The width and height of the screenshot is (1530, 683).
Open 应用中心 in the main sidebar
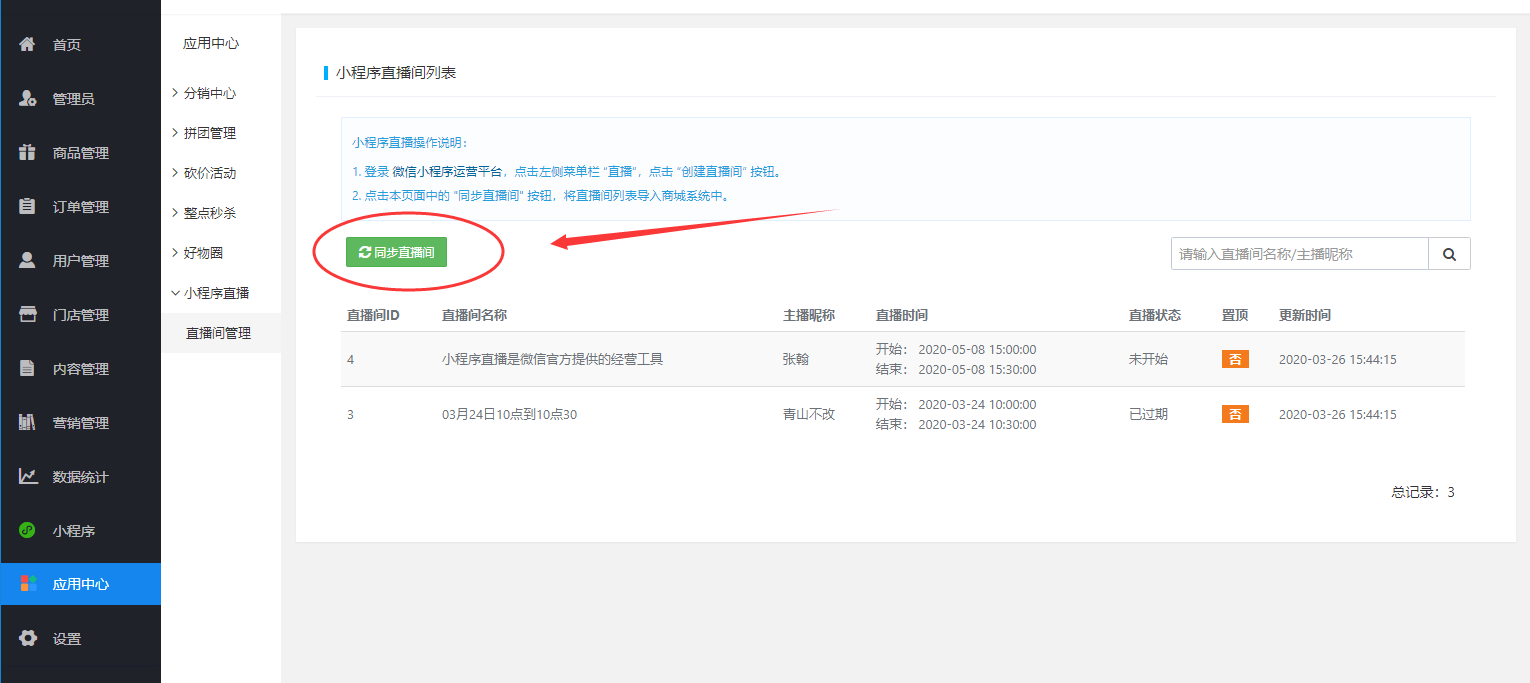pyautogui.click(x=80, y=584)
